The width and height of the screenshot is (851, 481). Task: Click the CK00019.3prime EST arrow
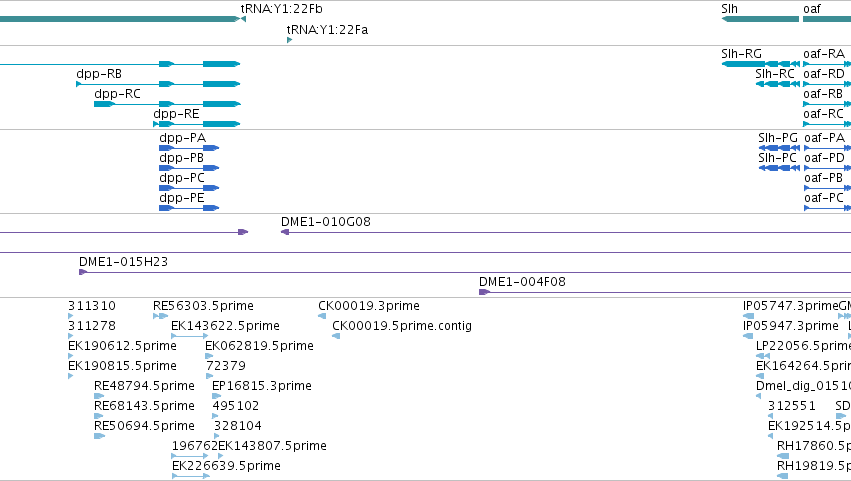point(322,316)
